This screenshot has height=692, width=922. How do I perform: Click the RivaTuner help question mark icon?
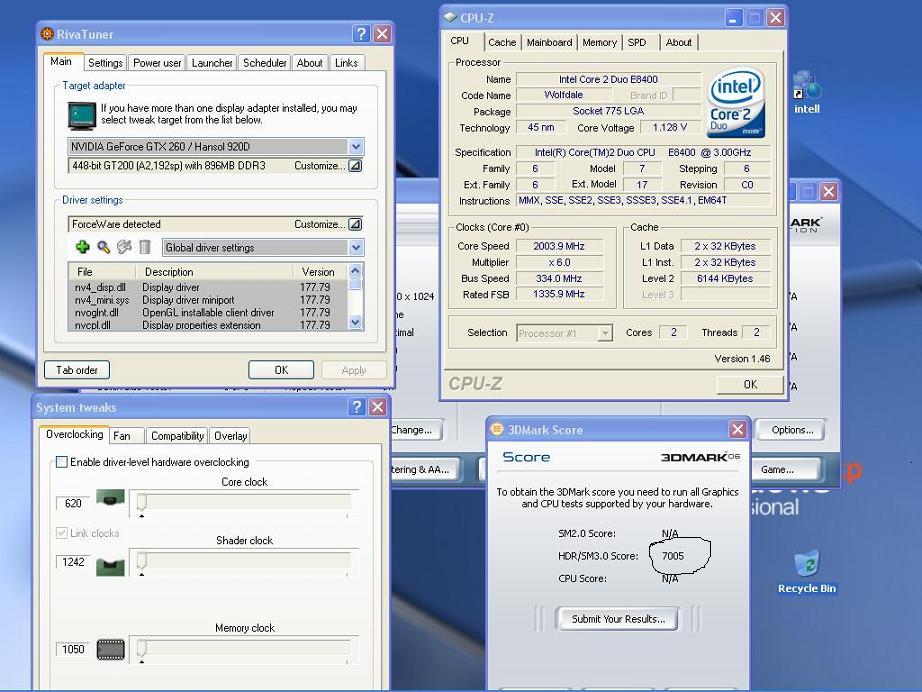pyautogui.click(x=361, y=34)
